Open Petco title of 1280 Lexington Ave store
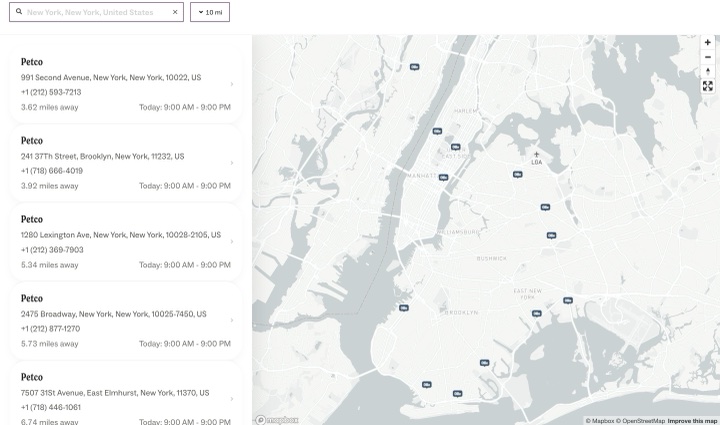Image resolution: width=720 pixels, height=425 pixels. pos(32,219)
